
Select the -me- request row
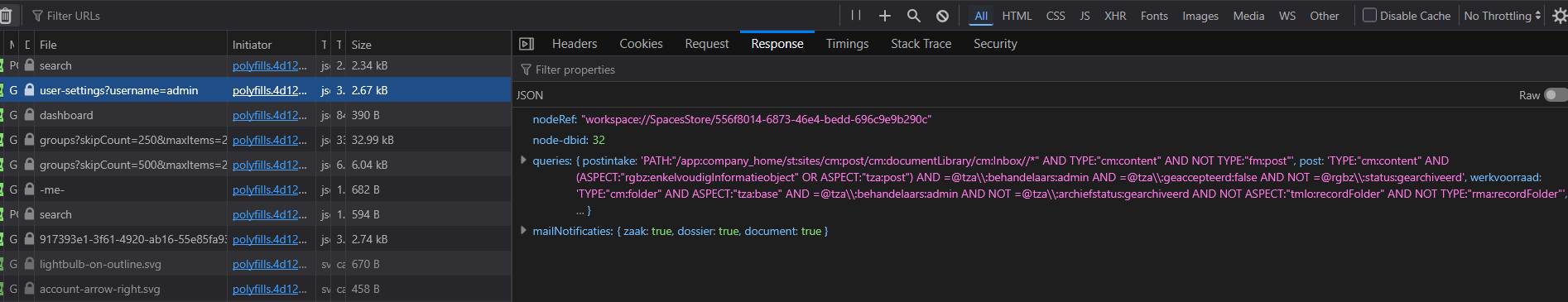click(x=255, y=189)
